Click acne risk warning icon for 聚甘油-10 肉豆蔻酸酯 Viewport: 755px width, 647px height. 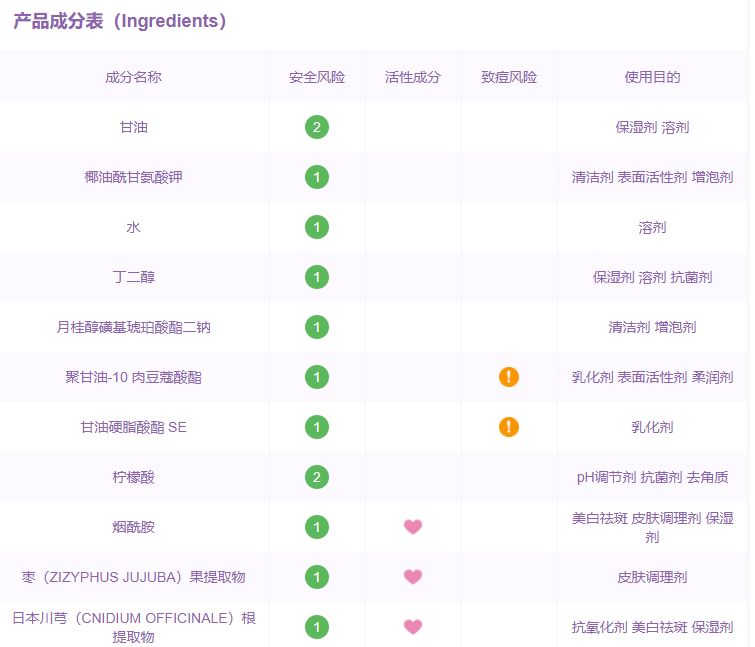coord(508,377)
